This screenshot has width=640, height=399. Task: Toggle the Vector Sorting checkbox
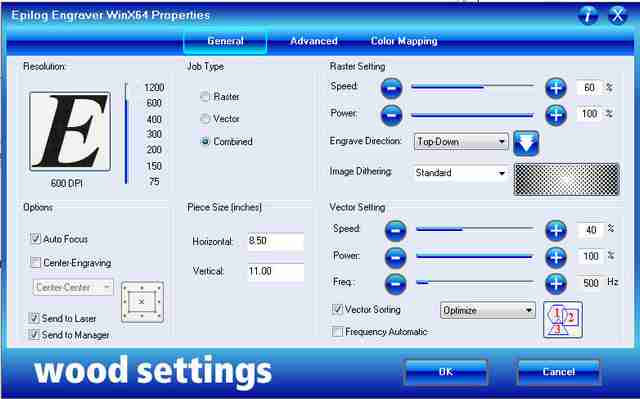click(x=337, y=309)
